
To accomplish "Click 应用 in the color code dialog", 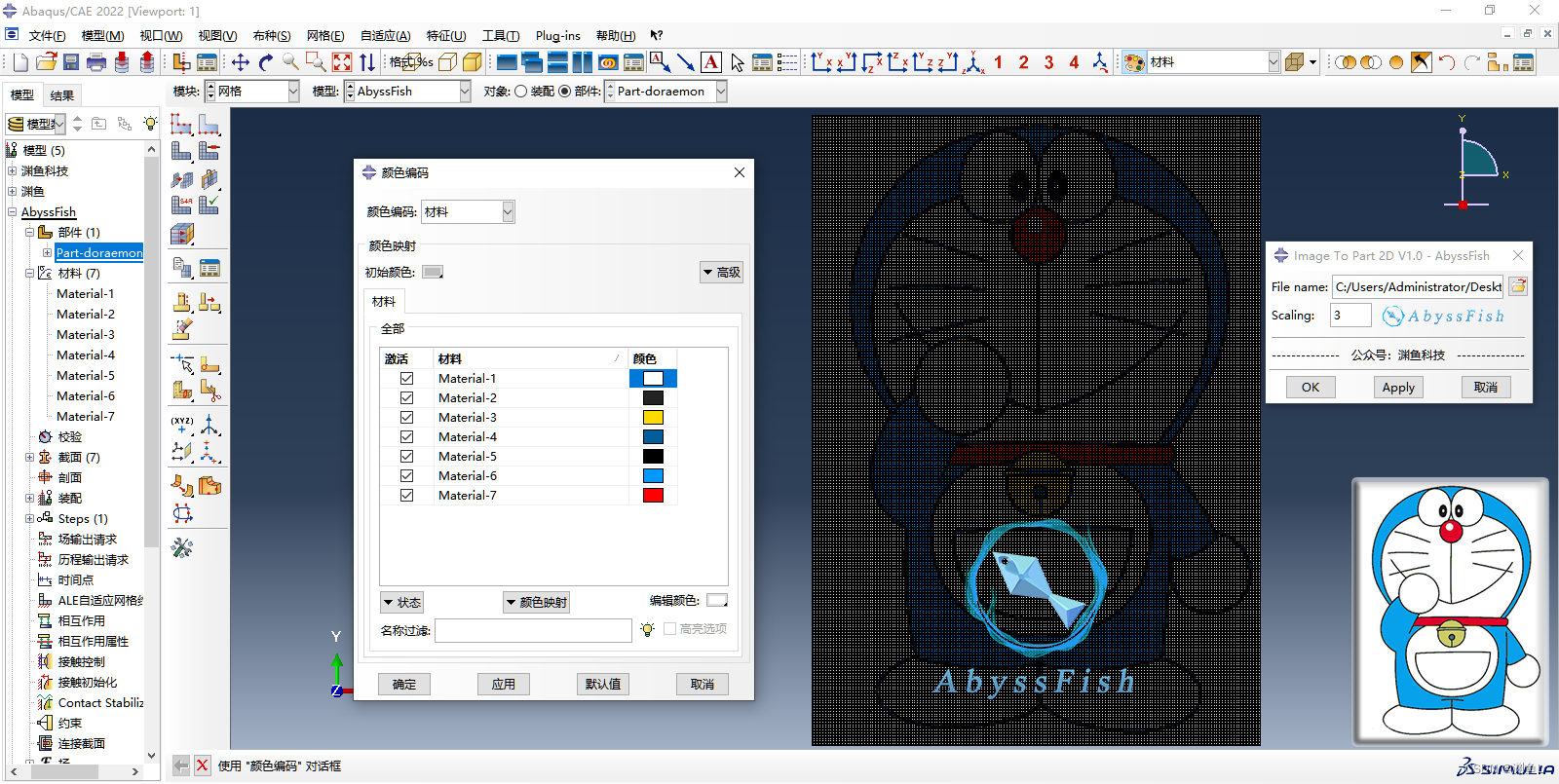I will point(504,684).
